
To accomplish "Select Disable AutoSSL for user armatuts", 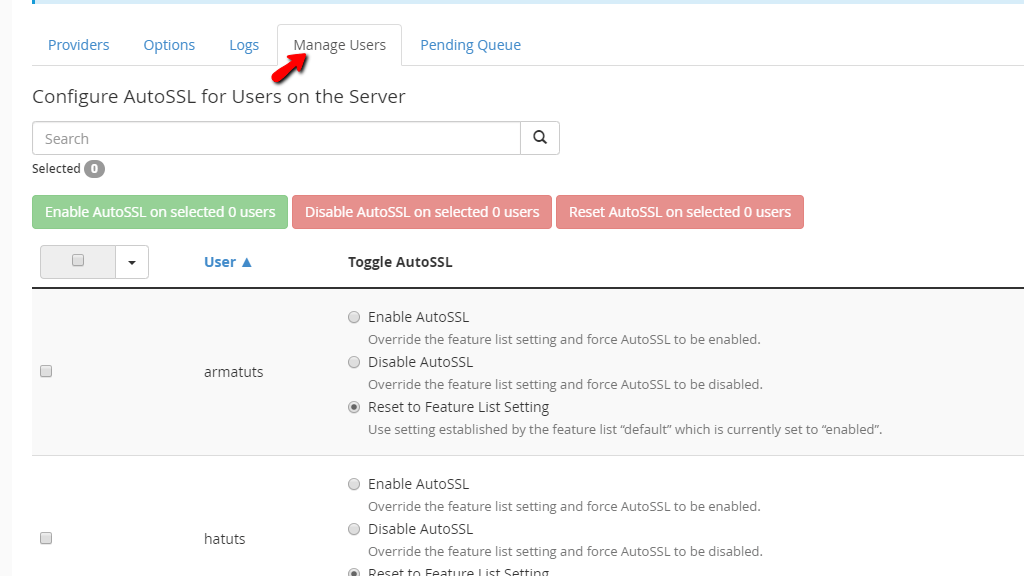I will pos(353,361).
